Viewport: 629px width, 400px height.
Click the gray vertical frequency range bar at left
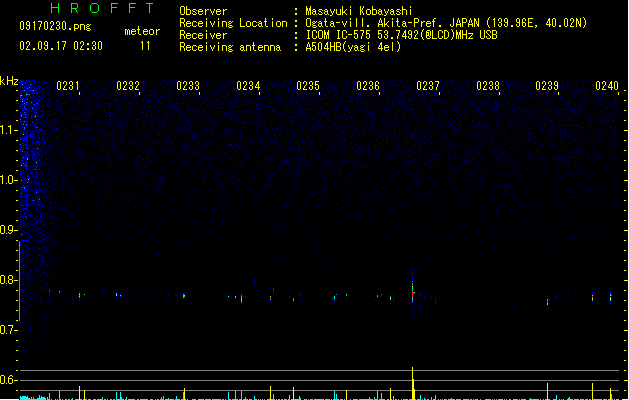(x=19, y=281)
